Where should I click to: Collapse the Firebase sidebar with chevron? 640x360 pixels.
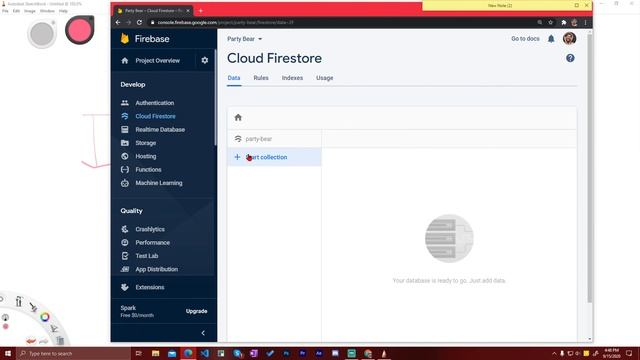click(x=203, y=333)
